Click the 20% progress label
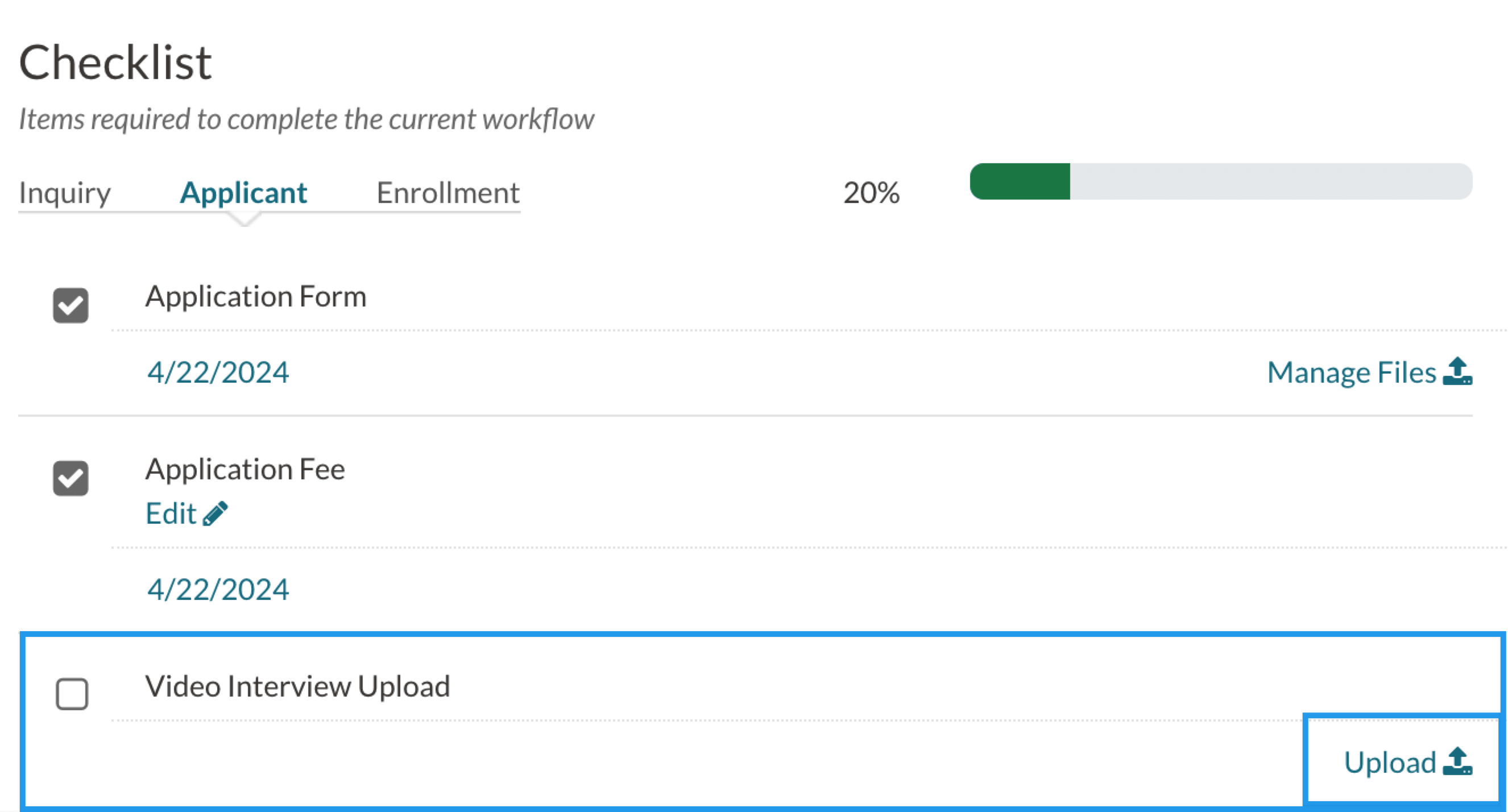 [871, 193]
